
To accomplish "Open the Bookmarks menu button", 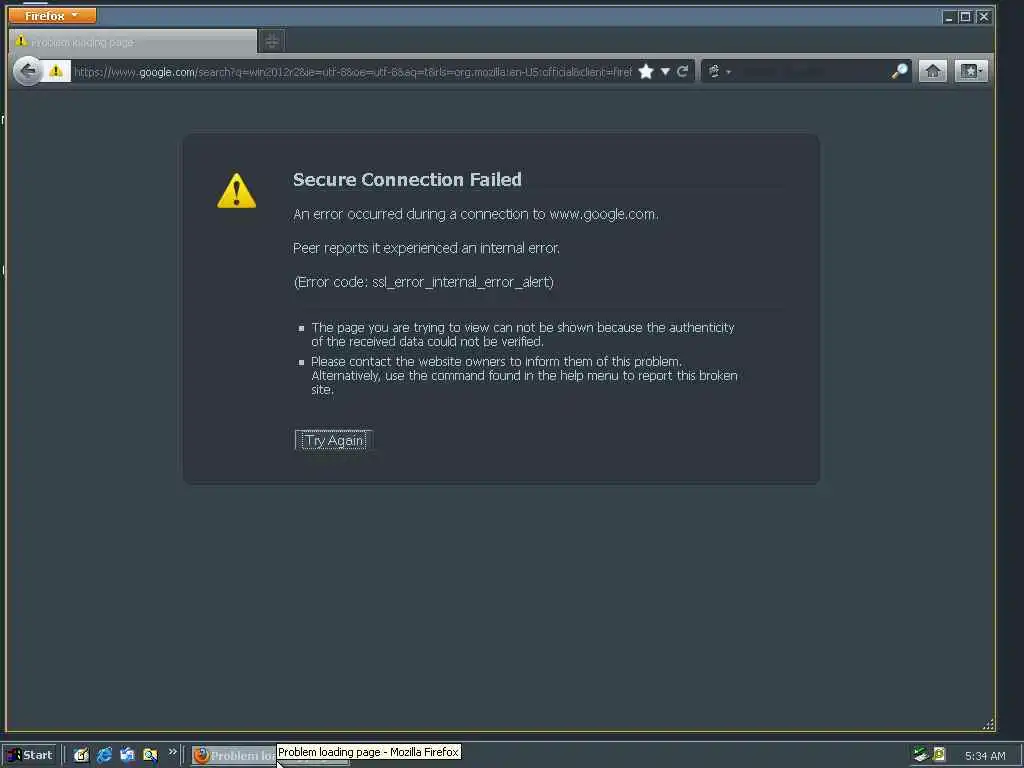I will [x=971, y=71].
